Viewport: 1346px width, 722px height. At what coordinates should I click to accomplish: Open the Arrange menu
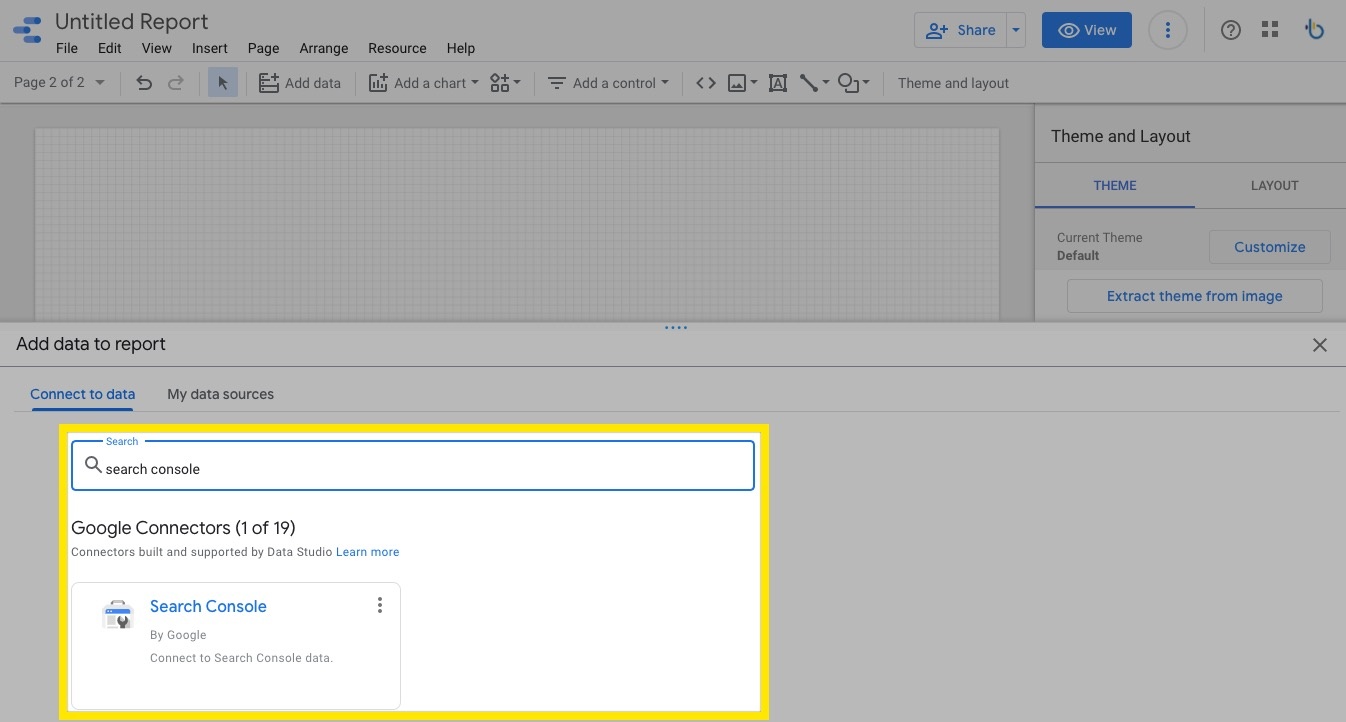click(x=324, y=48)
